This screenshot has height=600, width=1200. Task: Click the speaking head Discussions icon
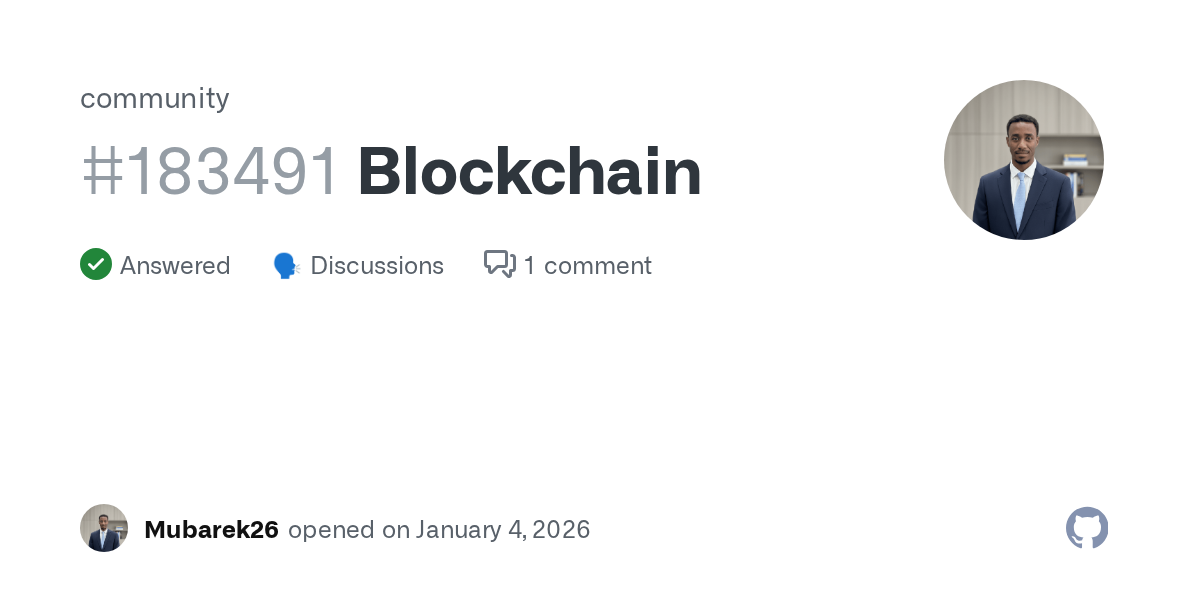(286, 266)
